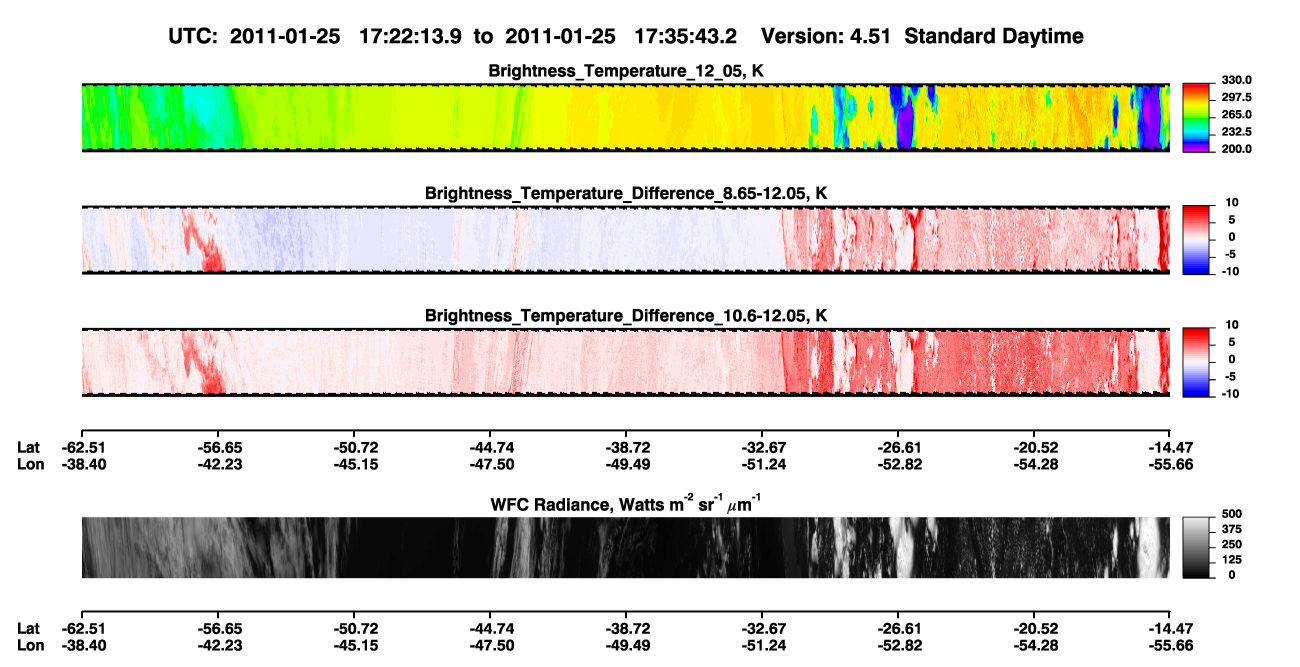
Task: Click longitude -54.28 beneath the WFC Radiance strip
Action: 1034,646
